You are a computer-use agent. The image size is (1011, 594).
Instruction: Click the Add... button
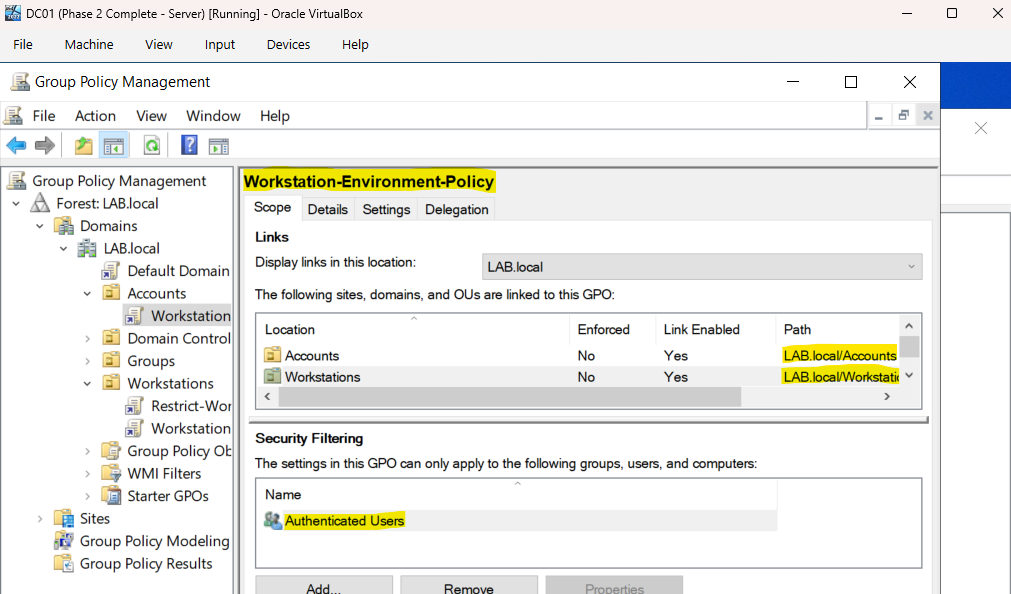pos(324,587)
